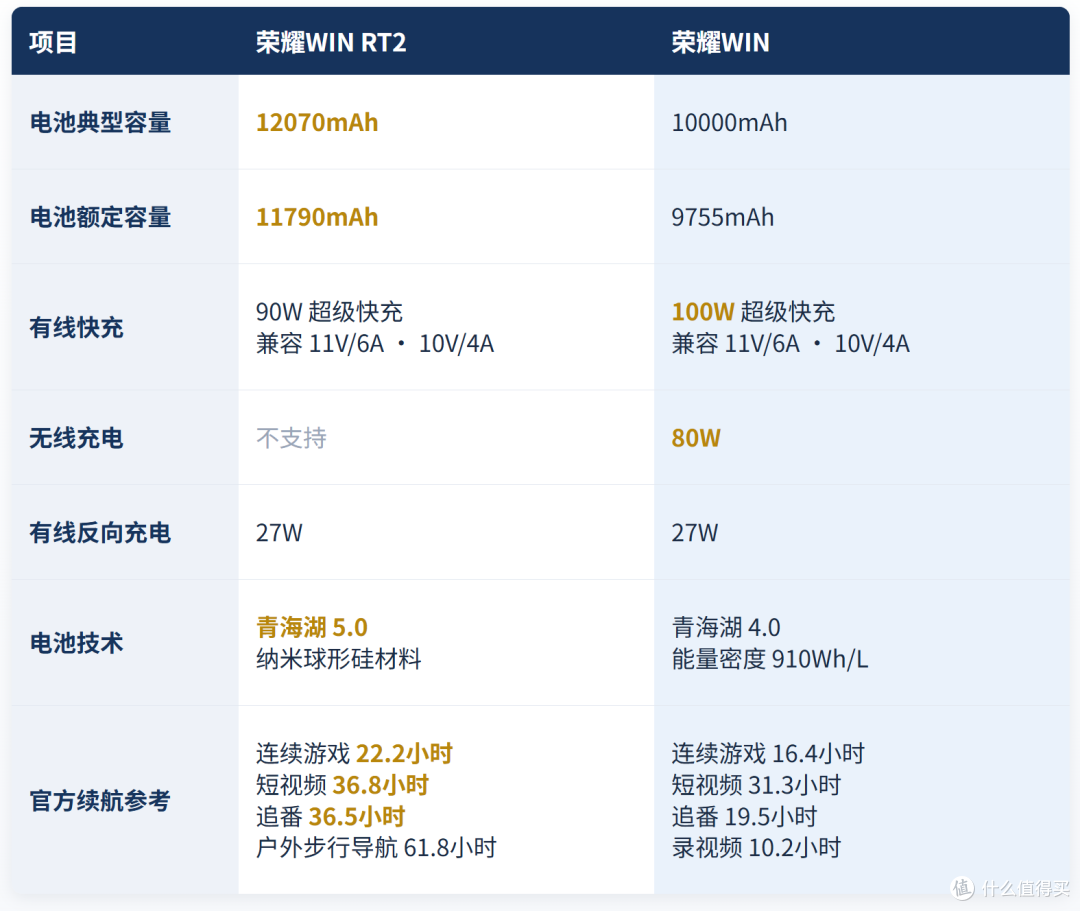
Task: Click the 能量密度 910Wh/L text
Action: click(770, 659)
